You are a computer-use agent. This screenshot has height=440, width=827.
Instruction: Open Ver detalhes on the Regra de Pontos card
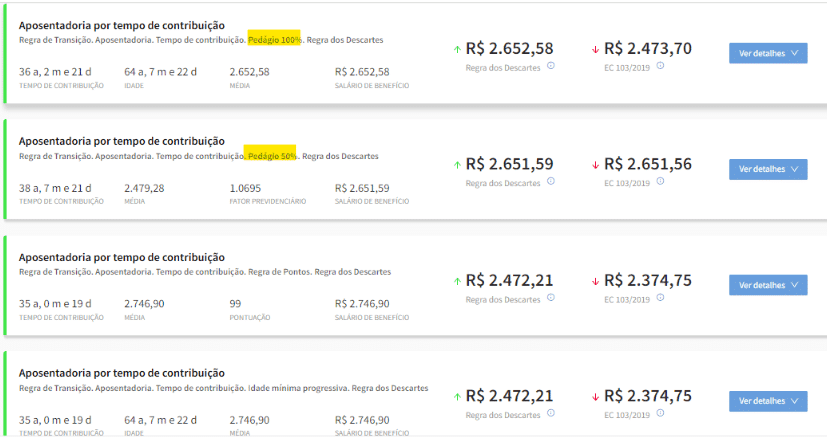coord(768,285)
